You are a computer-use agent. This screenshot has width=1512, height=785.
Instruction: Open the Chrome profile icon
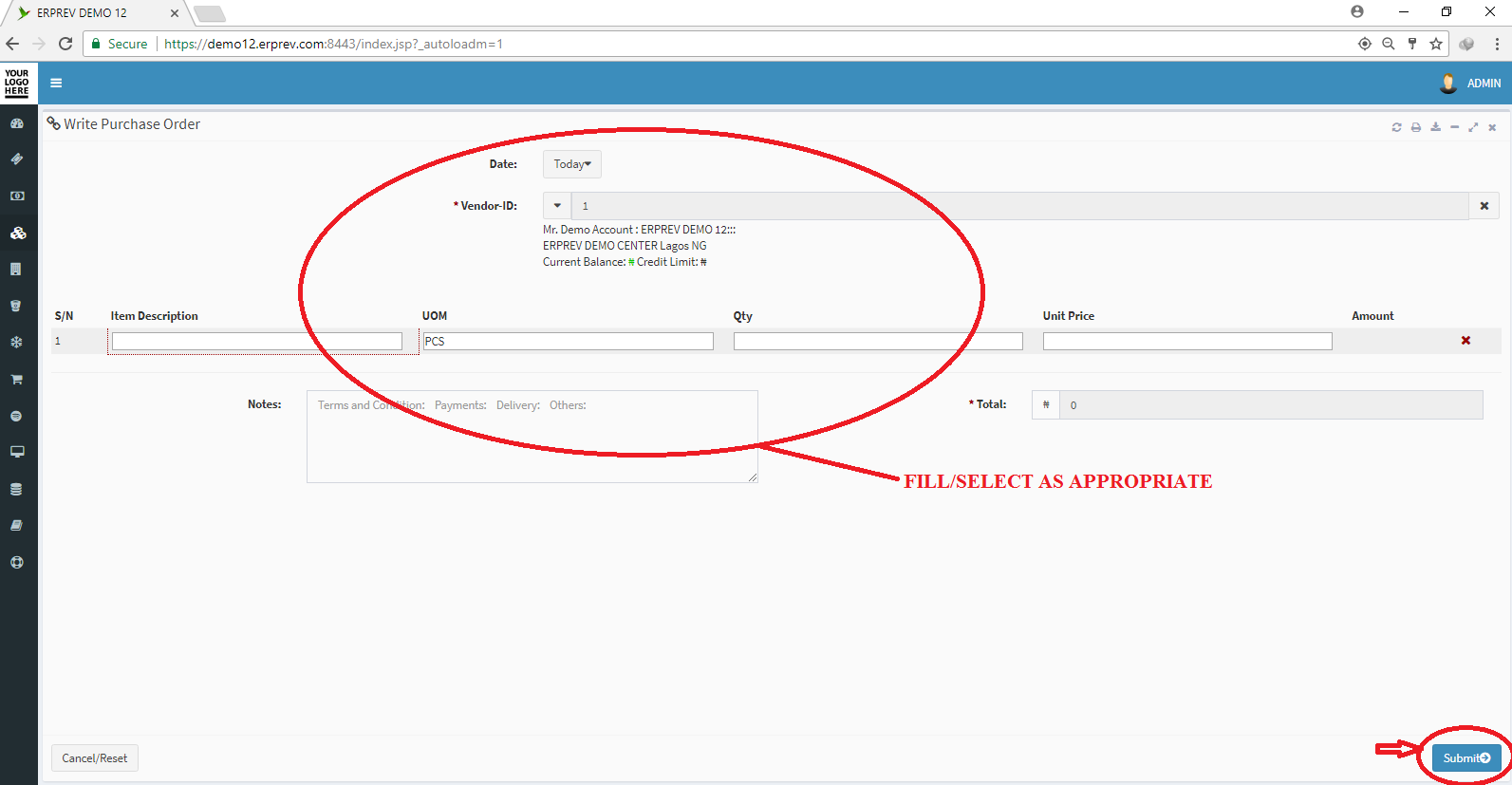[1357, 11]
